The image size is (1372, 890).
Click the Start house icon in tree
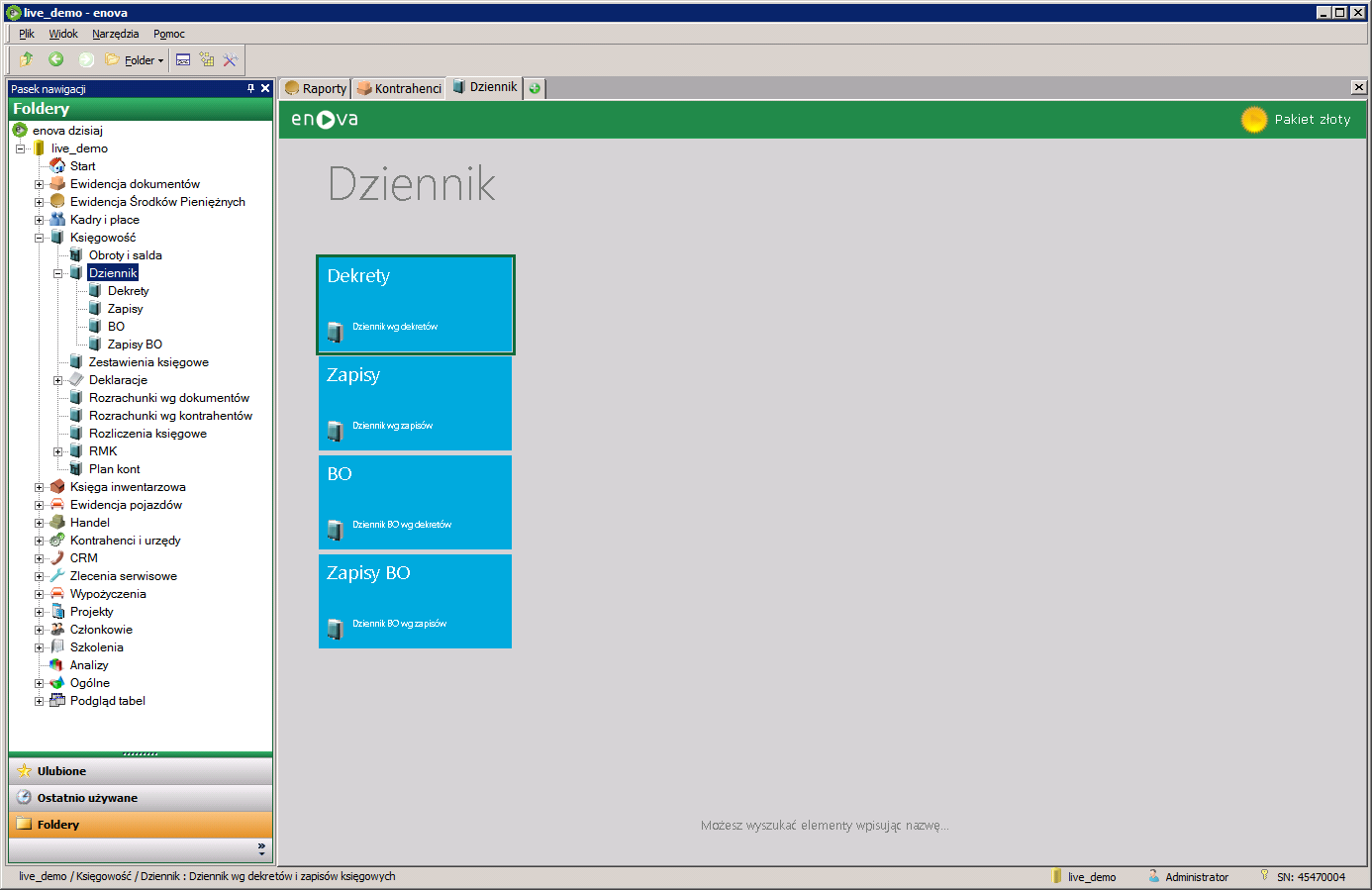[x=57, y=166]
